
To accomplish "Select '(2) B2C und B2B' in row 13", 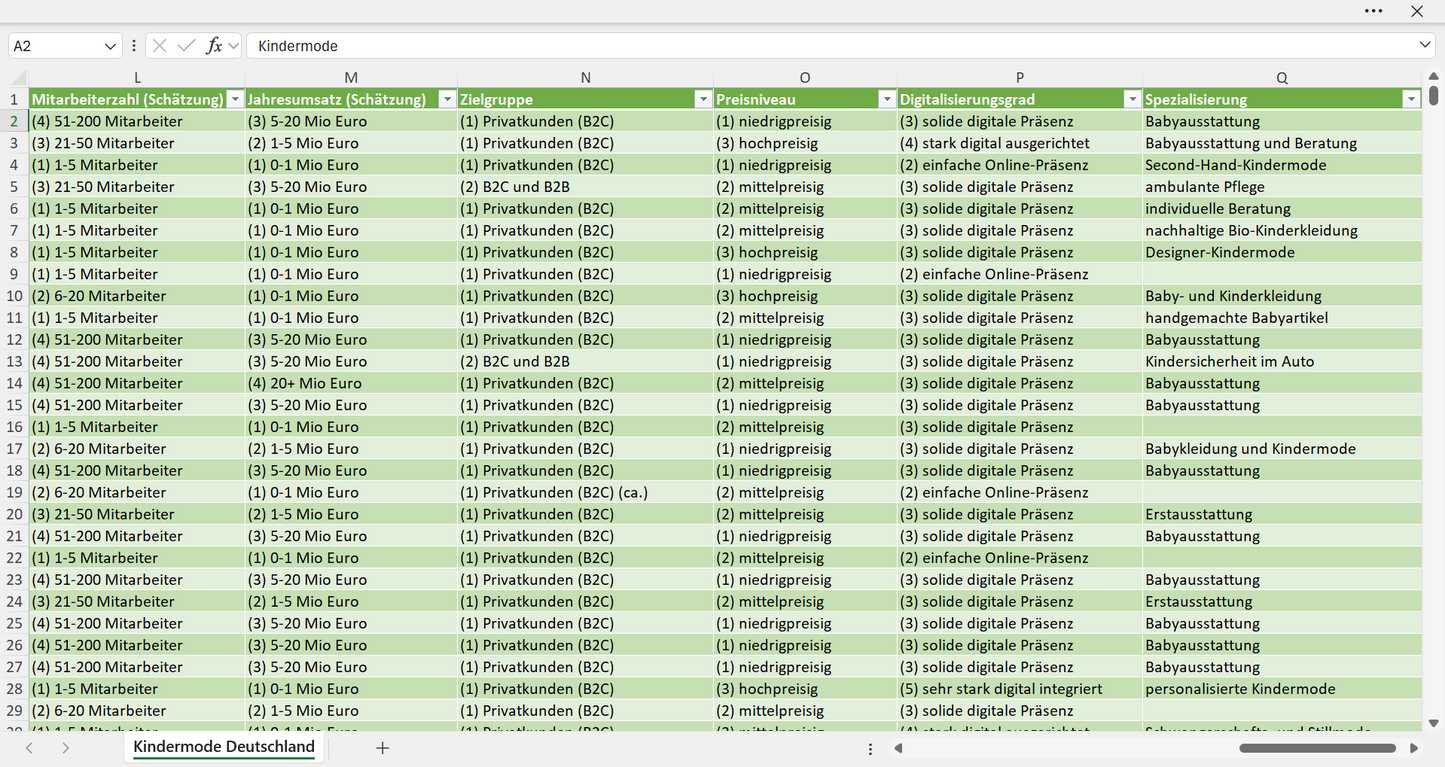I will (x=585, y=361).
